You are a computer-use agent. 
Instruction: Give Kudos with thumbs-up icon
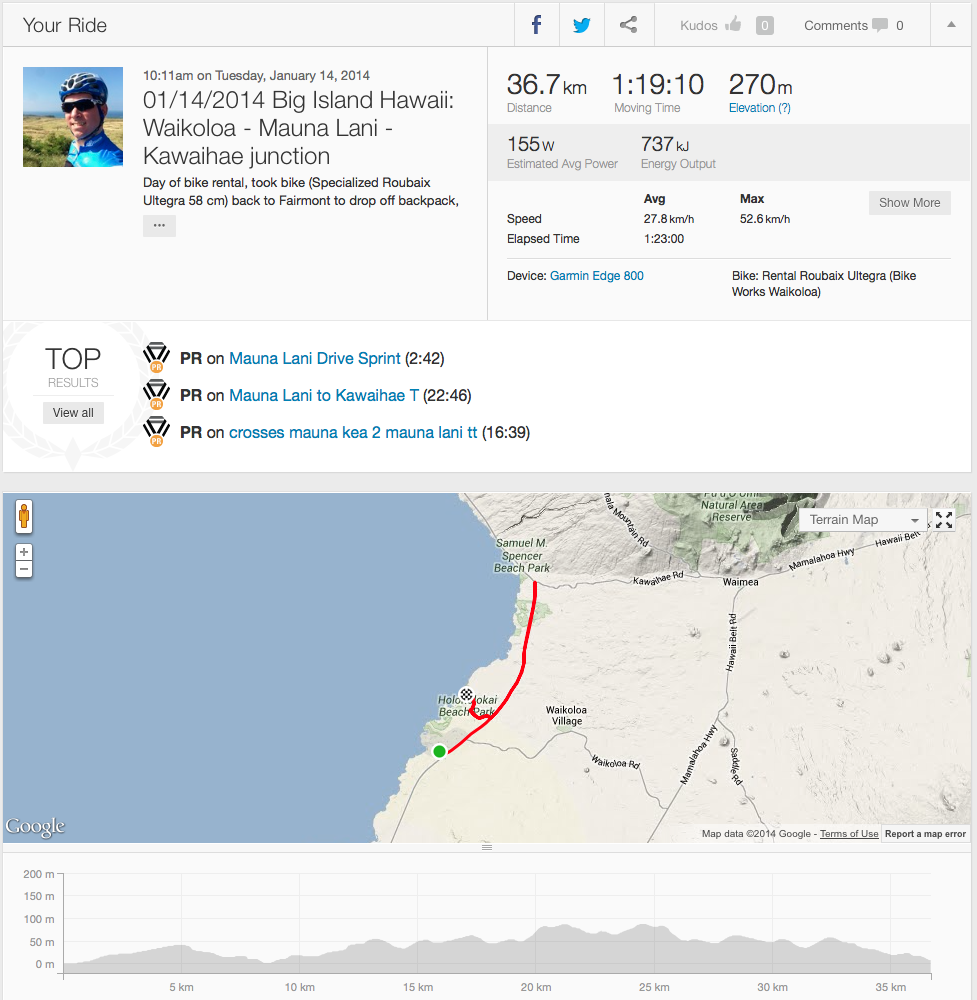coord(733,25)
